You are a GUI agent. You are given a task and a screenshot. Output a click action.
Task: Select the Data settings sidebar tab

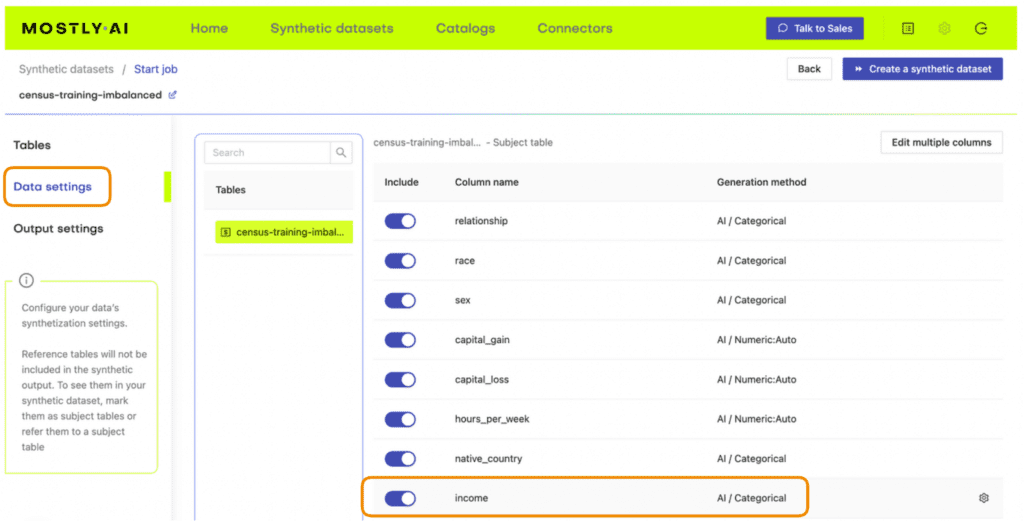click(x=52, y=187)
